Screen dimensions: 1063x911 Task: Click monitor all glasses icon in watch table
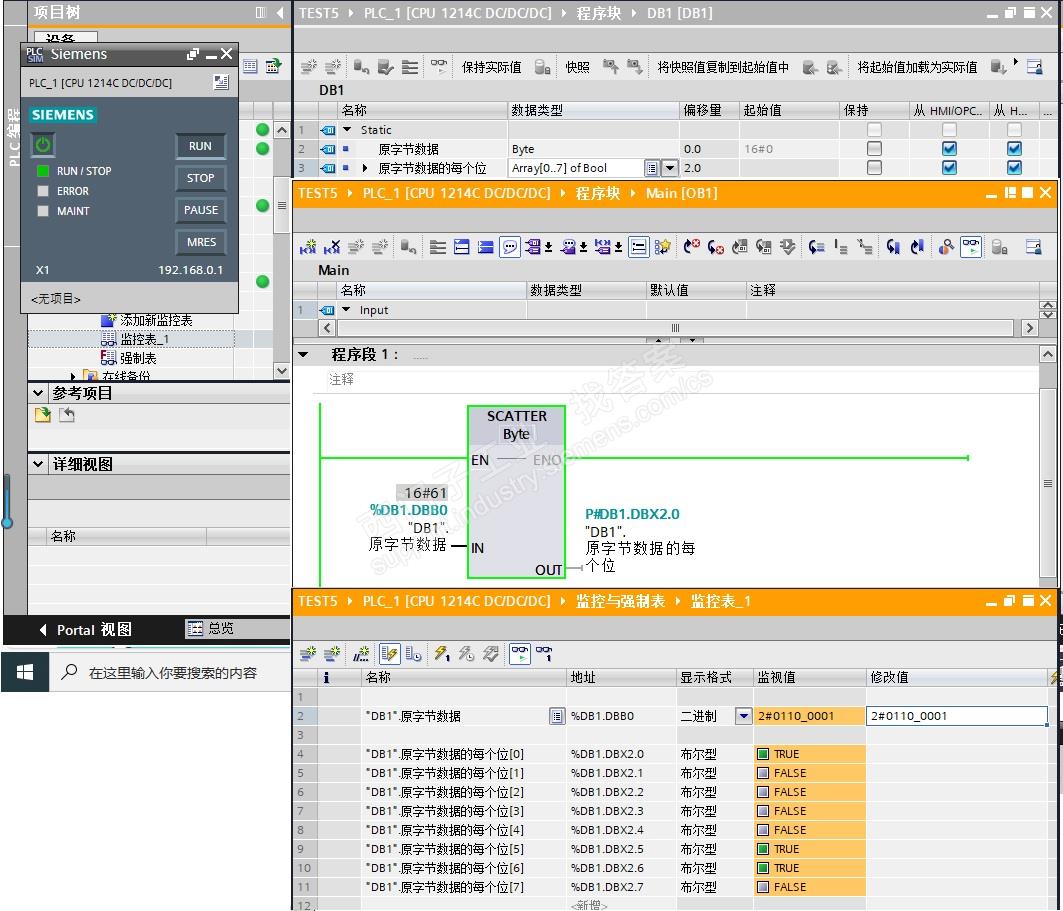coord(520,653)
